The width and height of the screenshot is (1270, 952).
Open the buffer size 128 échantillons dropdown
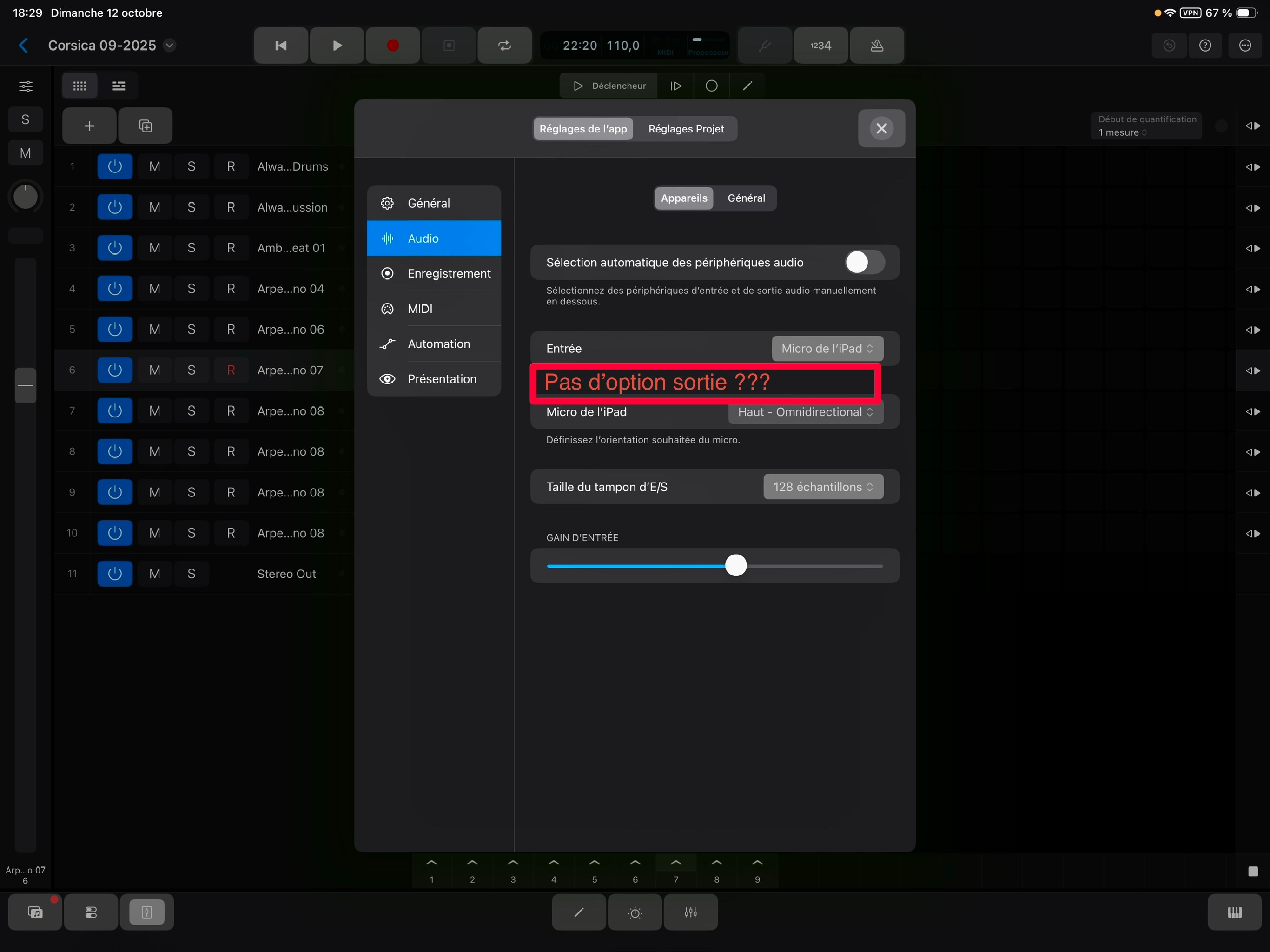(823, 487)
